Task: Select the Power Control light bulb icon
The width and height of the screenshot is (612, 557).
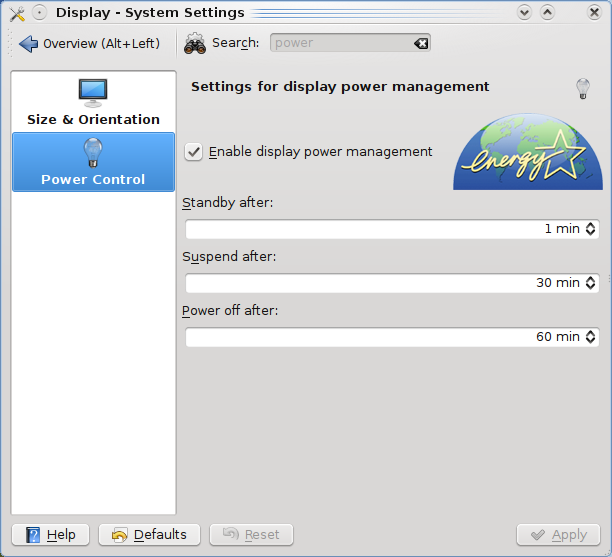Action: 93,152
